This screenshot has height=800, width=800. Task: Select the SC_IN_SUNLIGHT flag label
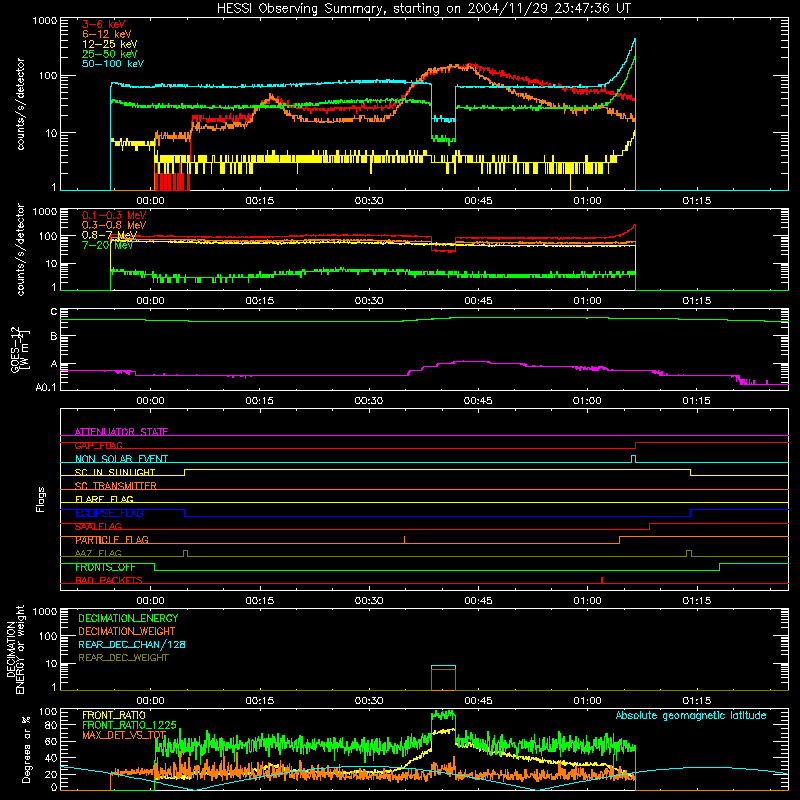tap(115, 472)
